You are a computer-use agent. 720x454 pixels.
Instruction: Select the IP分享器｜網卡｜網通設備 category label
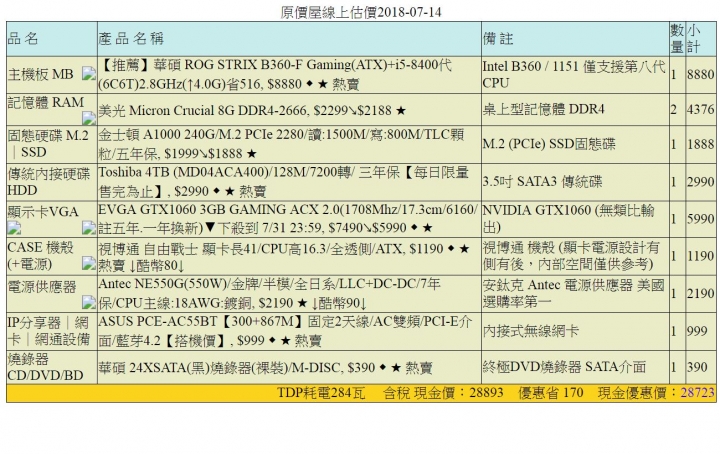(x=49, y=331)
